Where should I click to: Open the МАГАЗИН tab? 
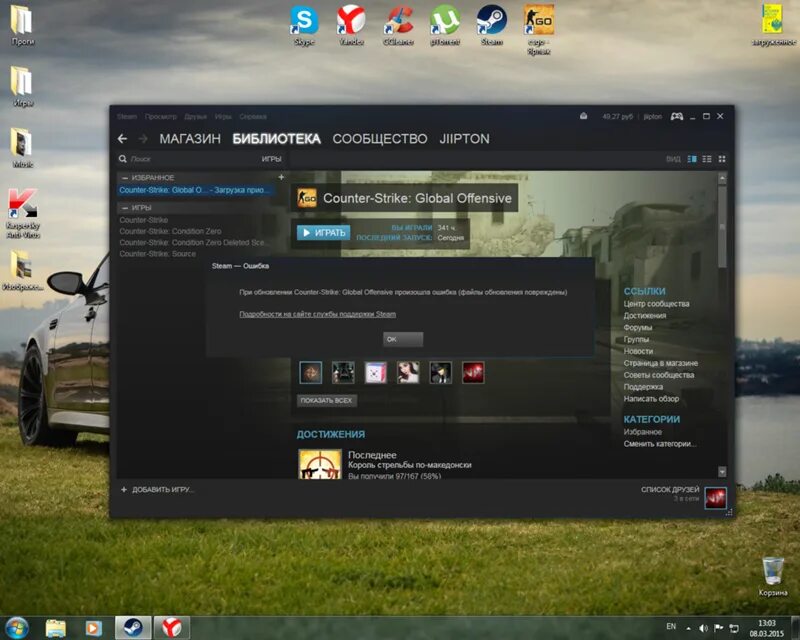coord(190,139)
